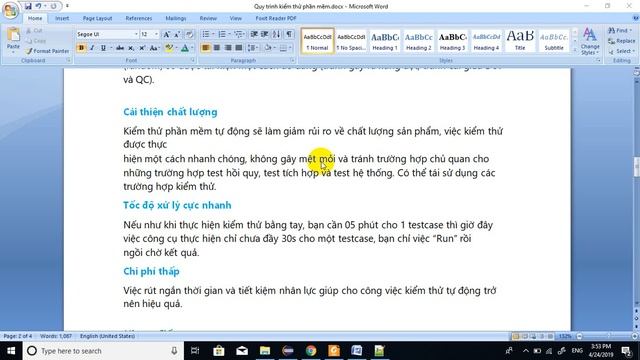The width and height of the screenshot is (640, 360).
Task: Click the Type here to search box
Action: pos(104,351)
